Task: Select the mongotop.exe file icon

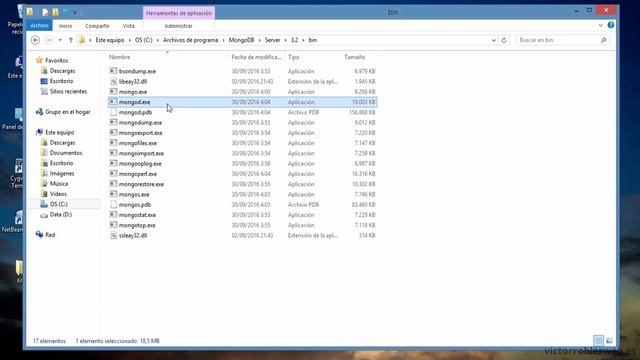Action: [x=113, y=225]
